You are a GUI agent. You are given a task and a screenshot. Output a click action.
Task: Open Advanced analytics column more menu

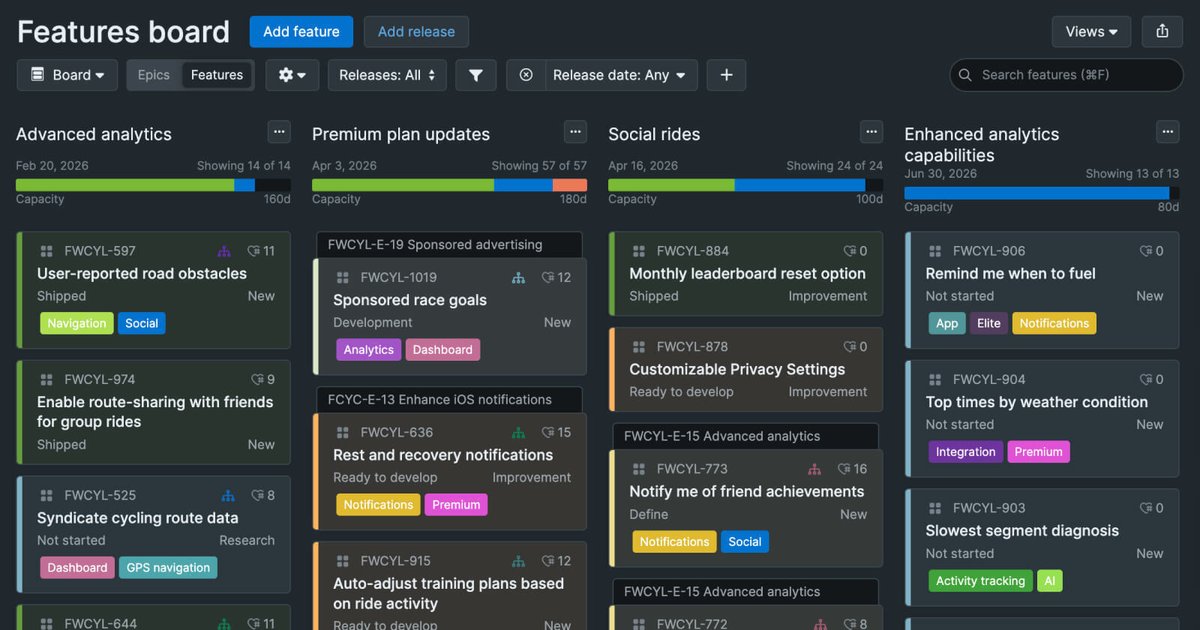tap(279, 131)
